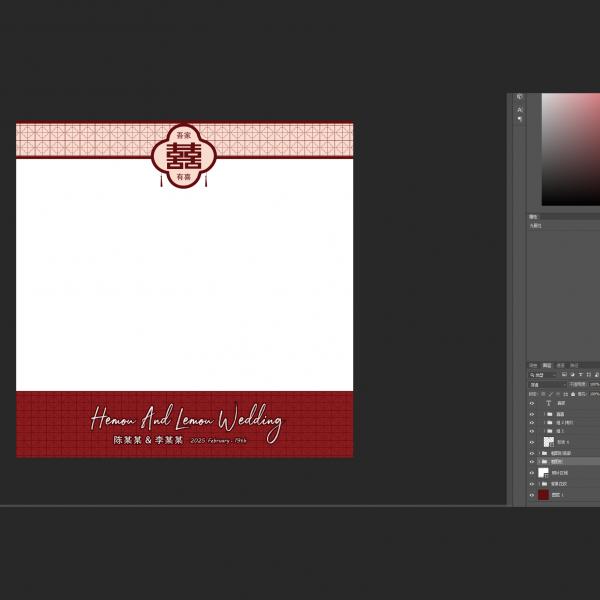
Task: Toggle visibility of the bottom dark red layer
Action: click(532, 494)
